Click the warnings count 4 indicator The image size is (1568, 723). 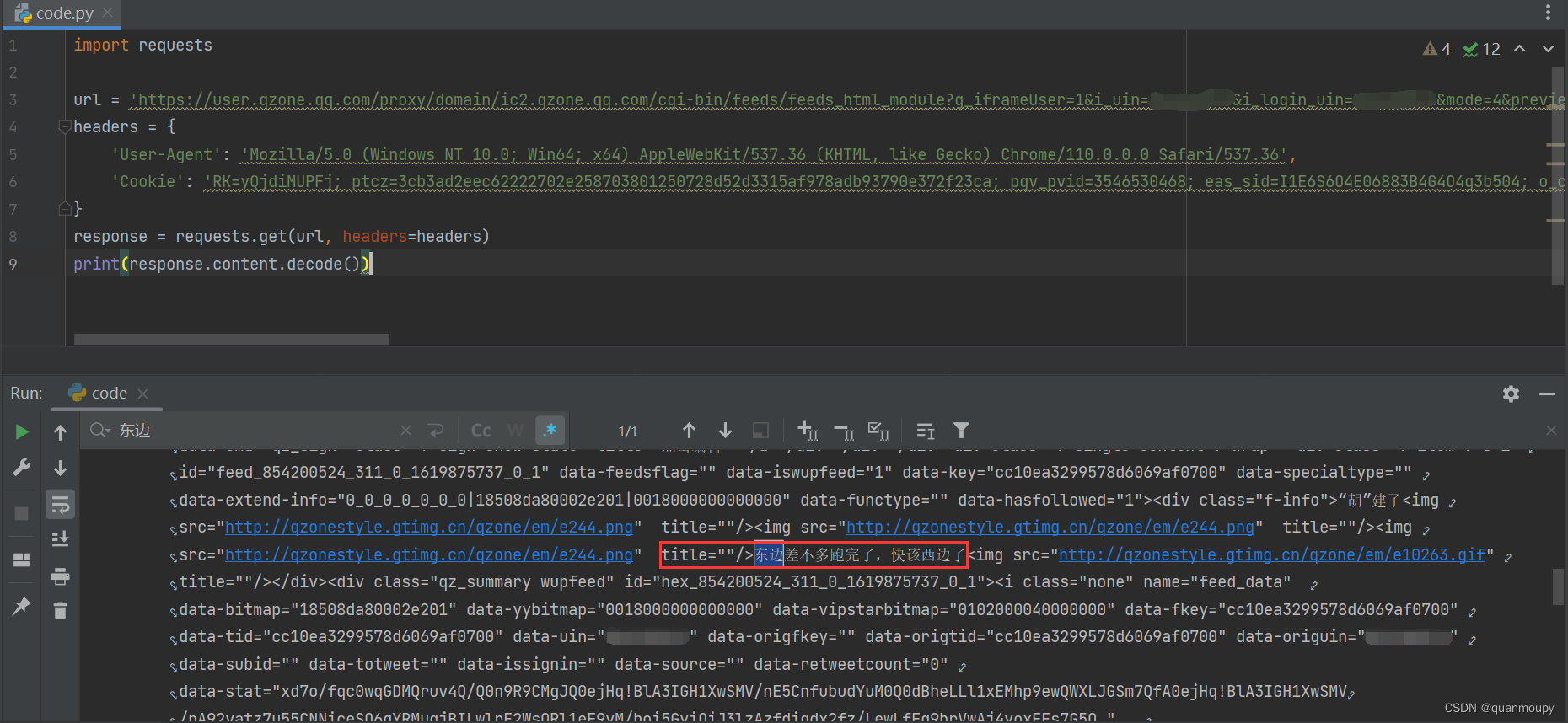[x=1436, y=49]
